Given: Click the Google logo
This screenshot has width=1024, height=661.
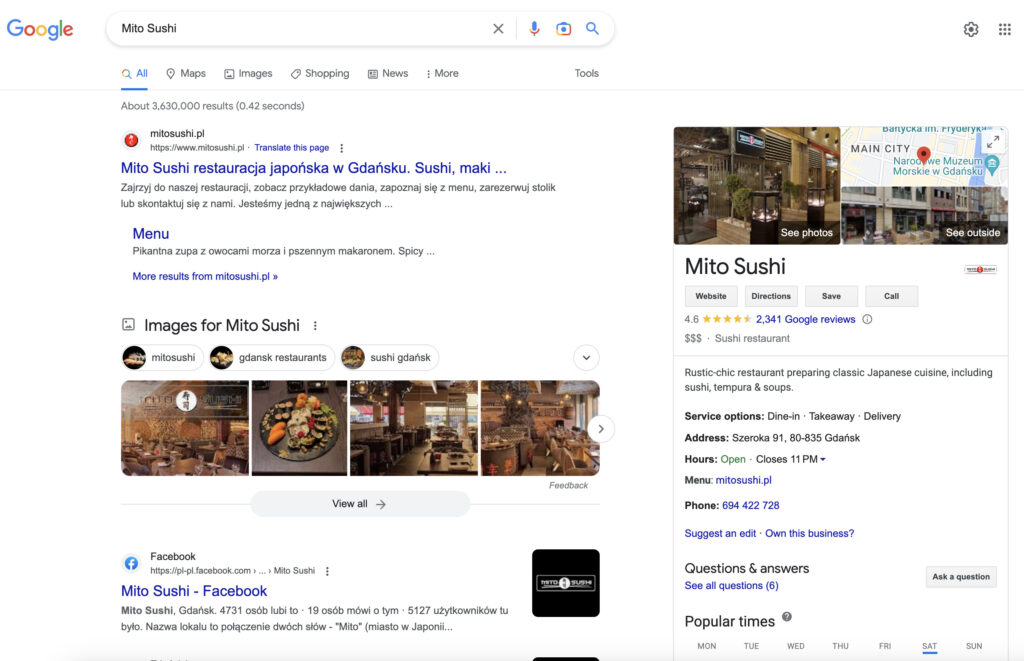Looking at the screenshot, I should pyautogui.click(x=40, y=29).
